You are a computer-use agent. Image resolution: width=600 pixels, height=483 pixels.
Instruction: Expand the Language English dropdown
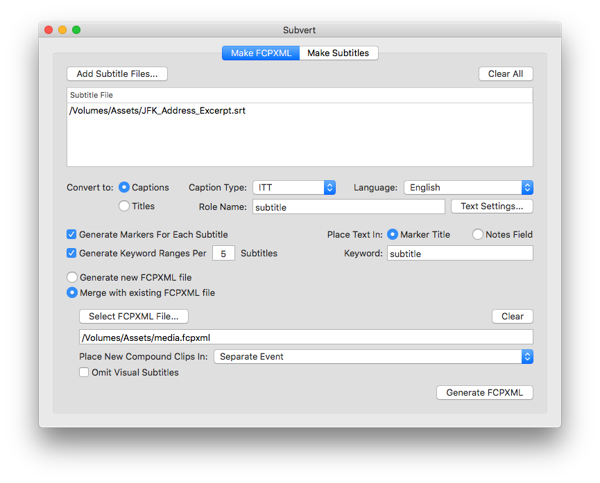pos(467,187)
